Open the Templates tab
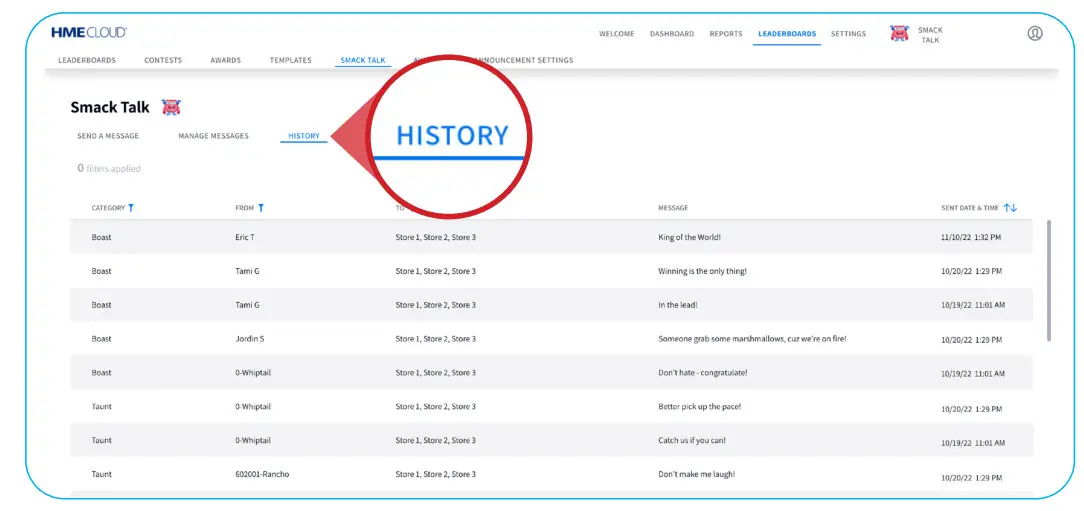This screenshot has width=1084, height=511. click(290, 60)
